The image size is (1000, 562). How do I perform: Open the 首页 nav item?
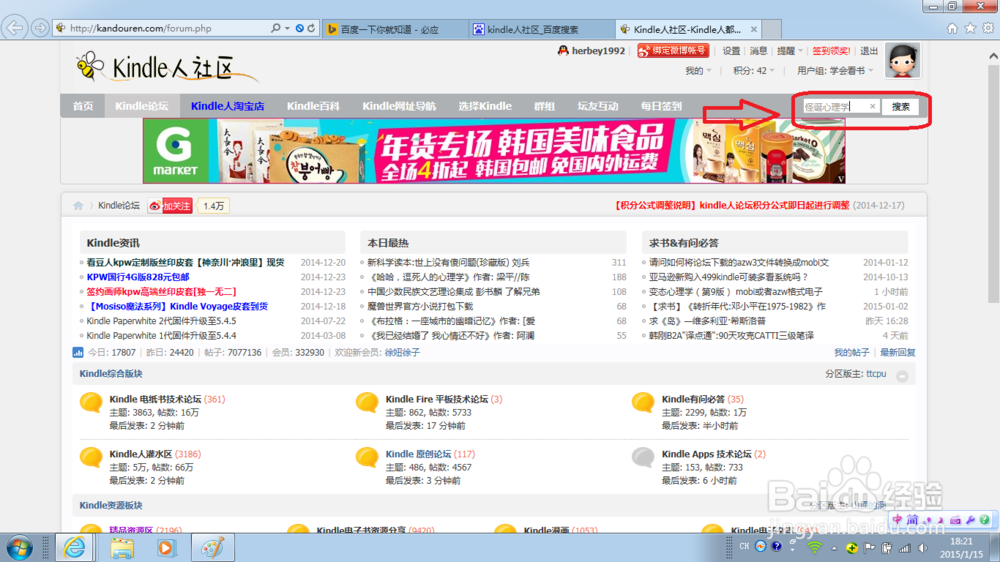tap(83, 106)
